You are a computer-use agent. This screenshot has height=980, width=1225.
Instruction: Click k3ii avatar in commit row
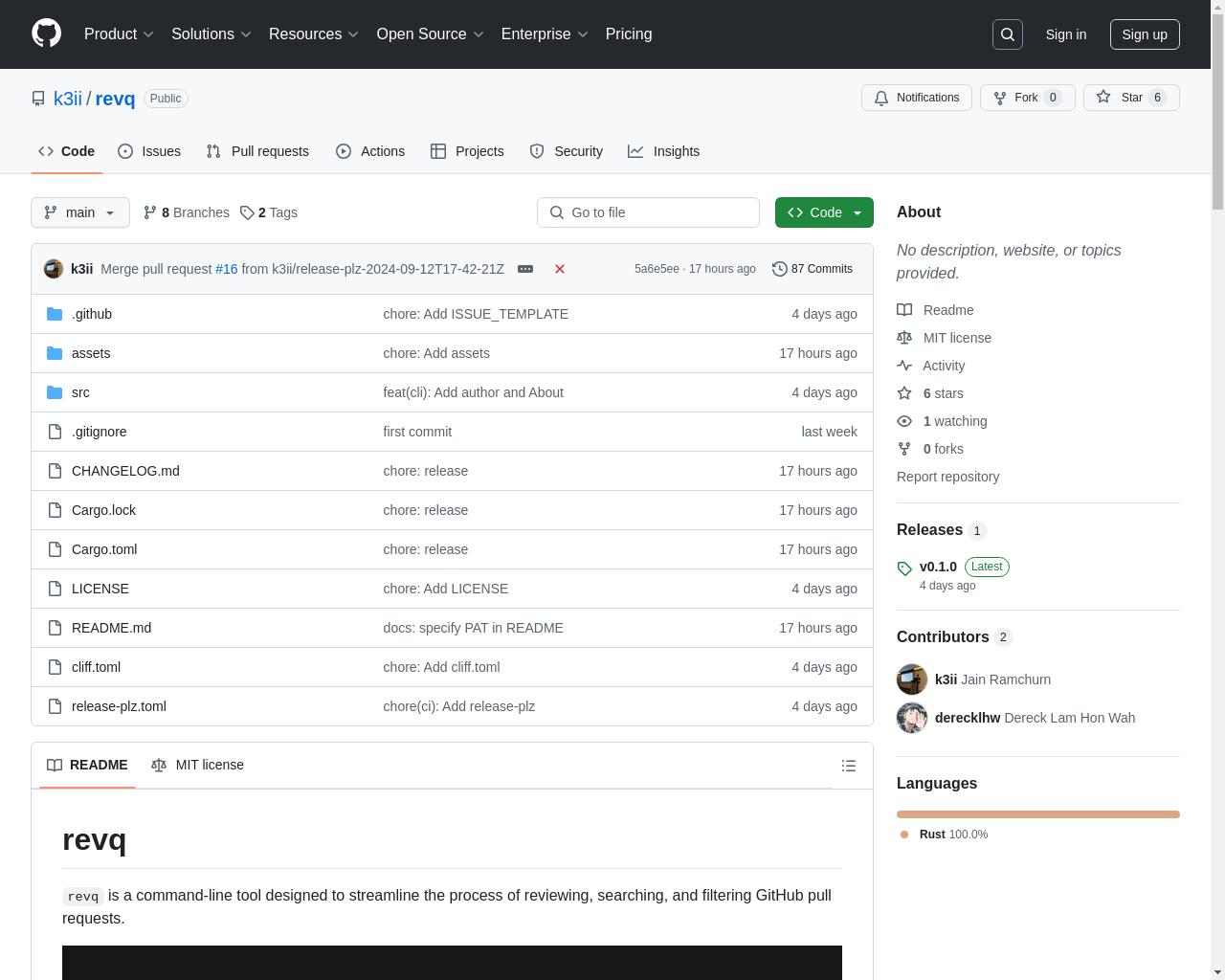54,269
